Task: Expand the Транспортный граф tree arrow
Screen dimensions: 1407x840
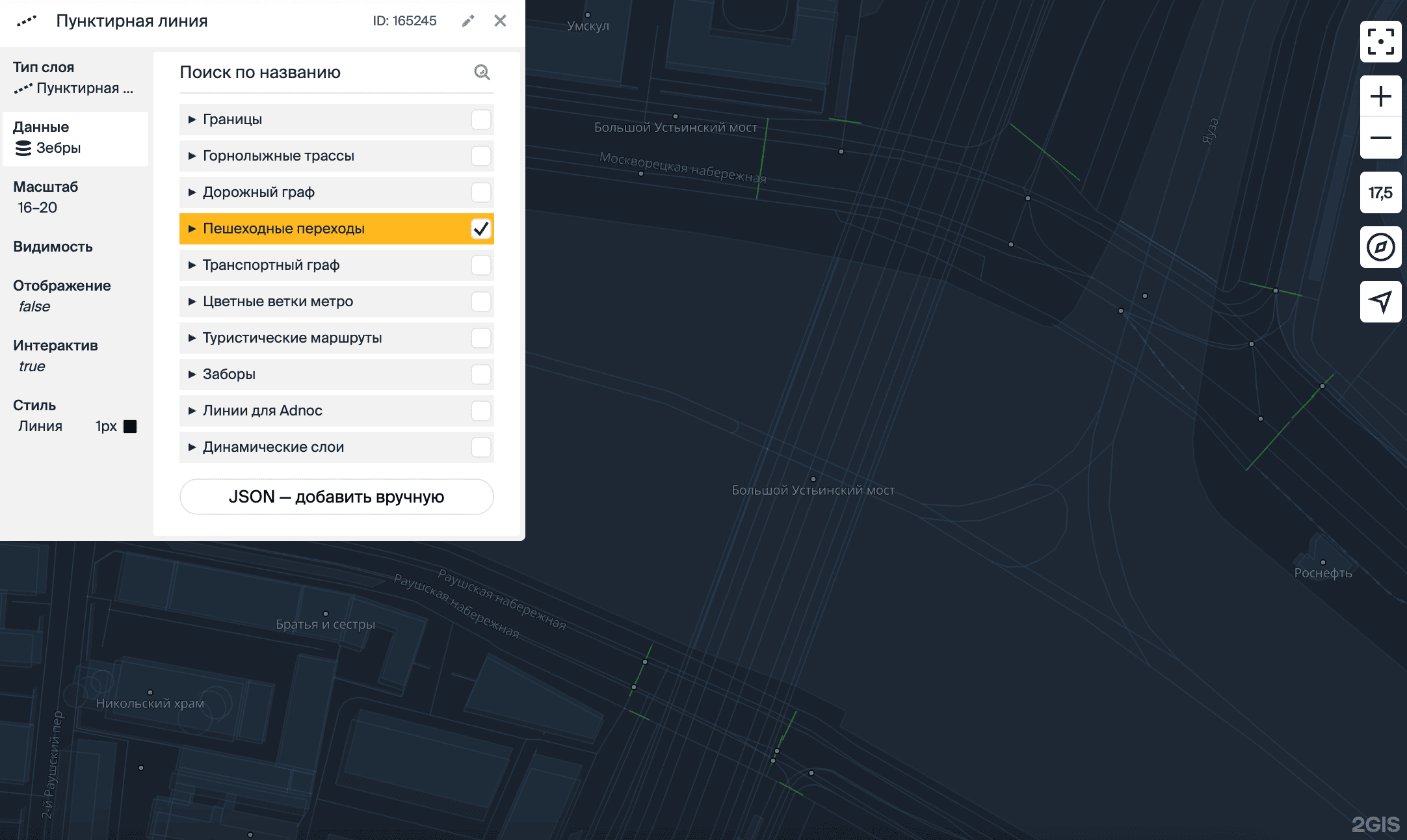Action: click(x=192, y=265)
